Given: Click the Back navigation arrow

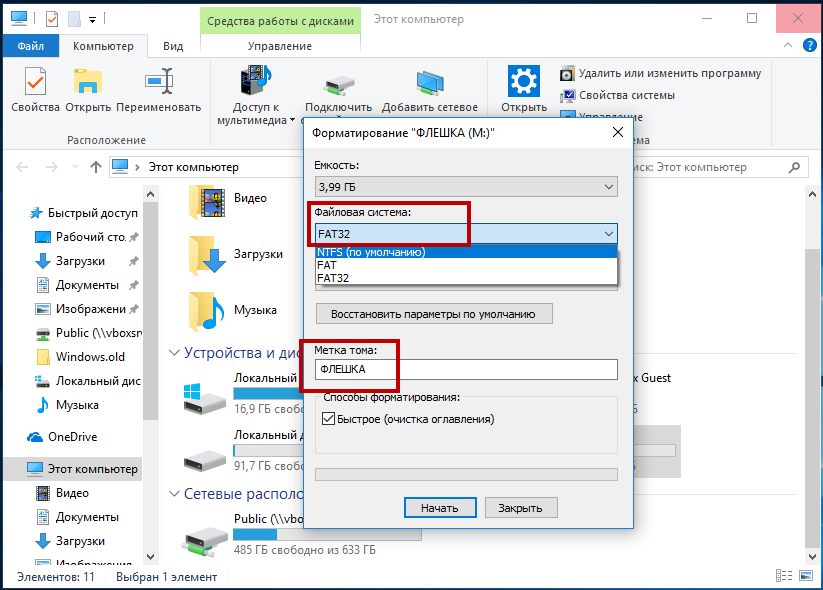Looking at the screenshot, I should [x=22, y=167].
